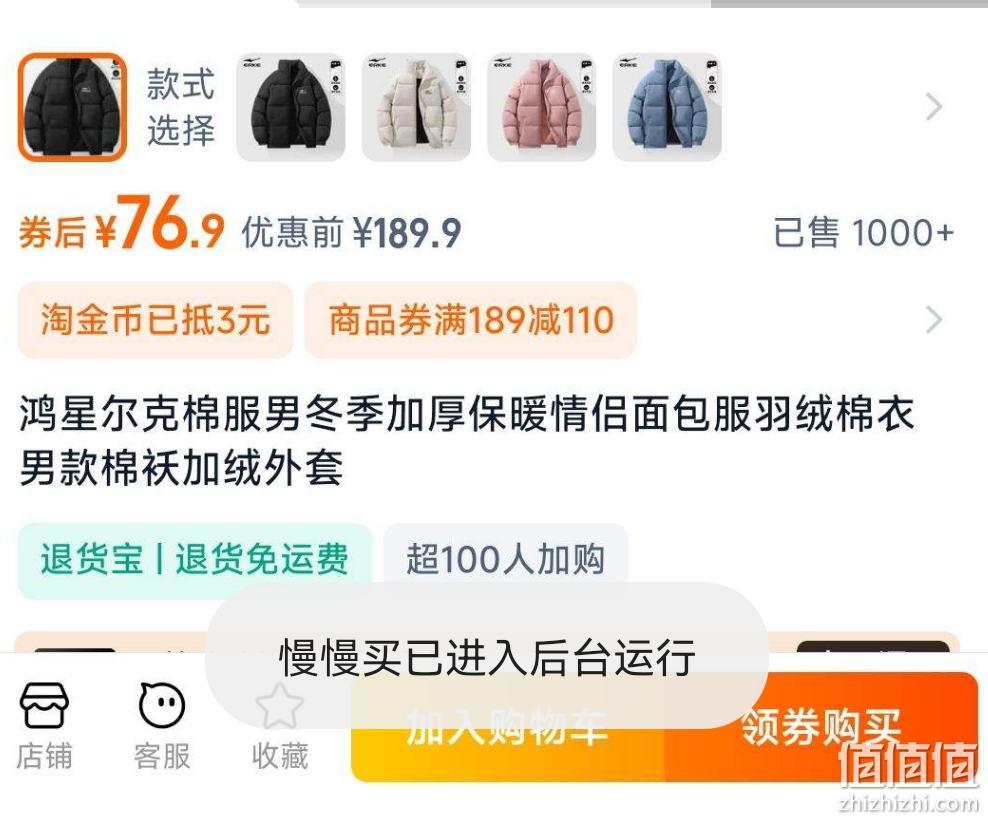Tap the 加入购物车 add to cart button

click(508, 726)
